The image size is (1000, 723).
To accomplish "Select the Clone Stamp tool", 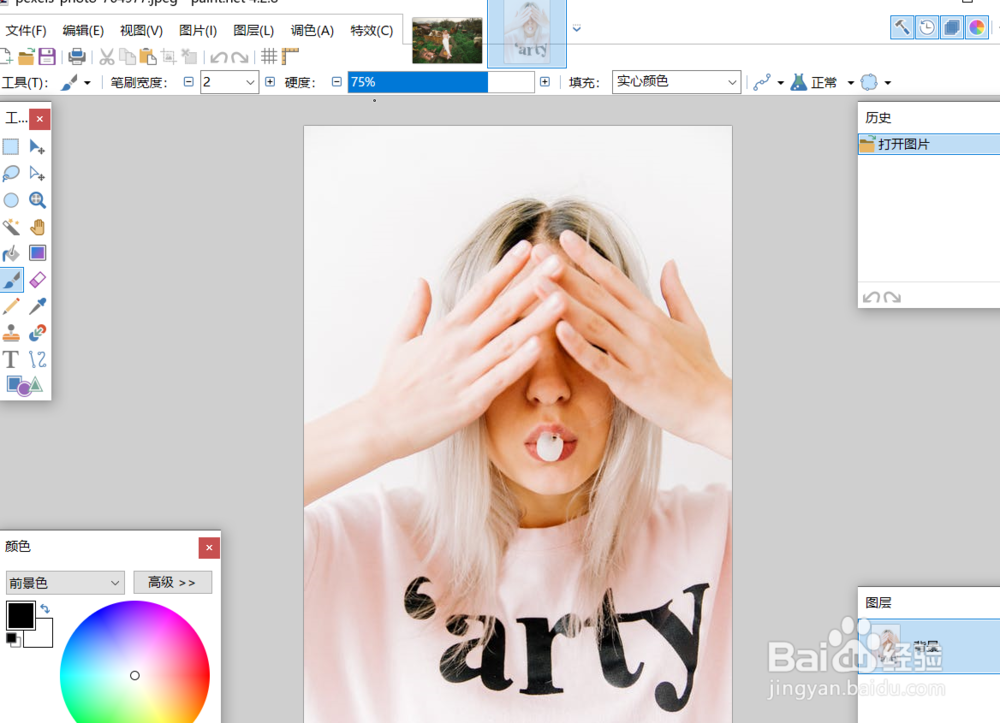I will pyautogui.click(x=11, y=333).
